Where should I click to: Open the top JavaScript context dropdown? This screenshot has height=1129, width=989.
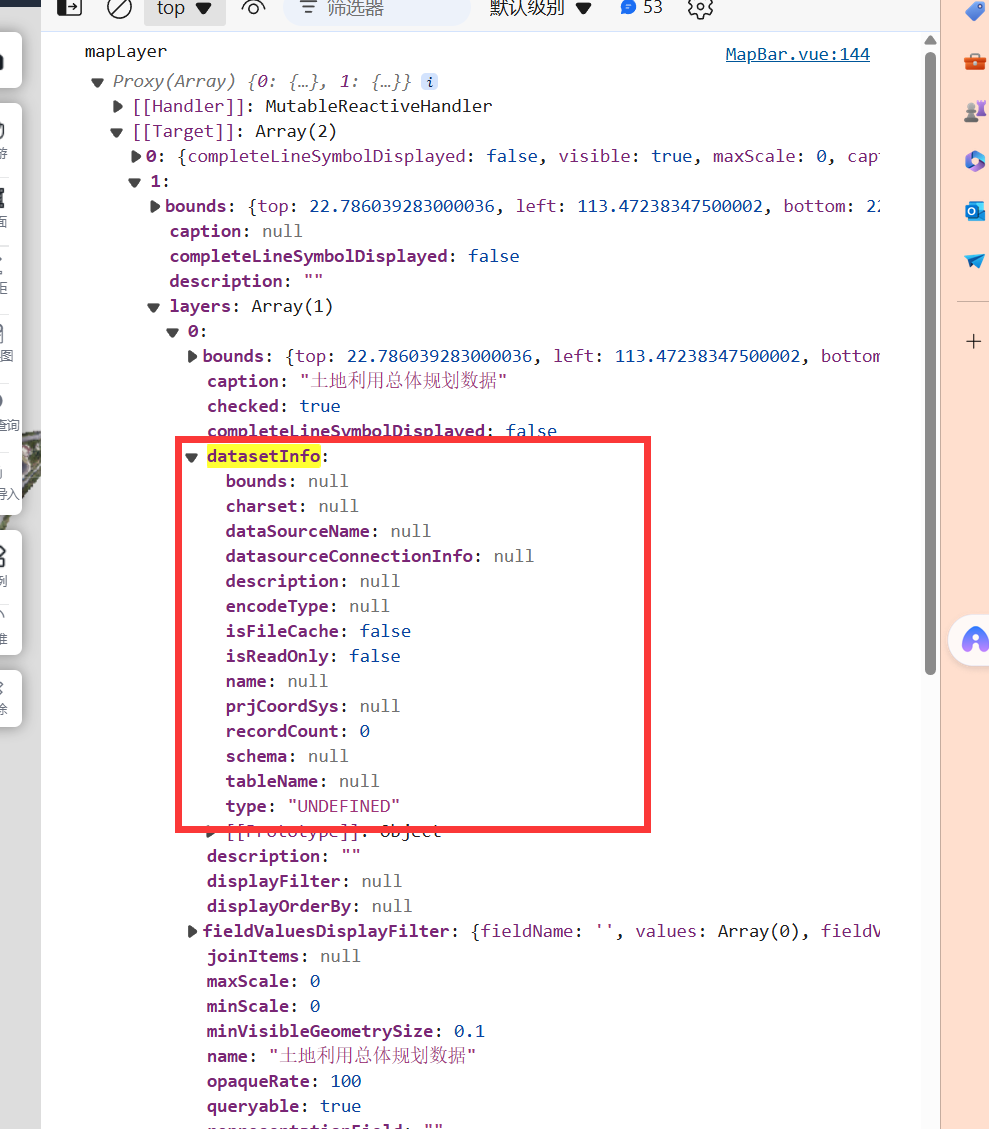[x=185, y=9]
